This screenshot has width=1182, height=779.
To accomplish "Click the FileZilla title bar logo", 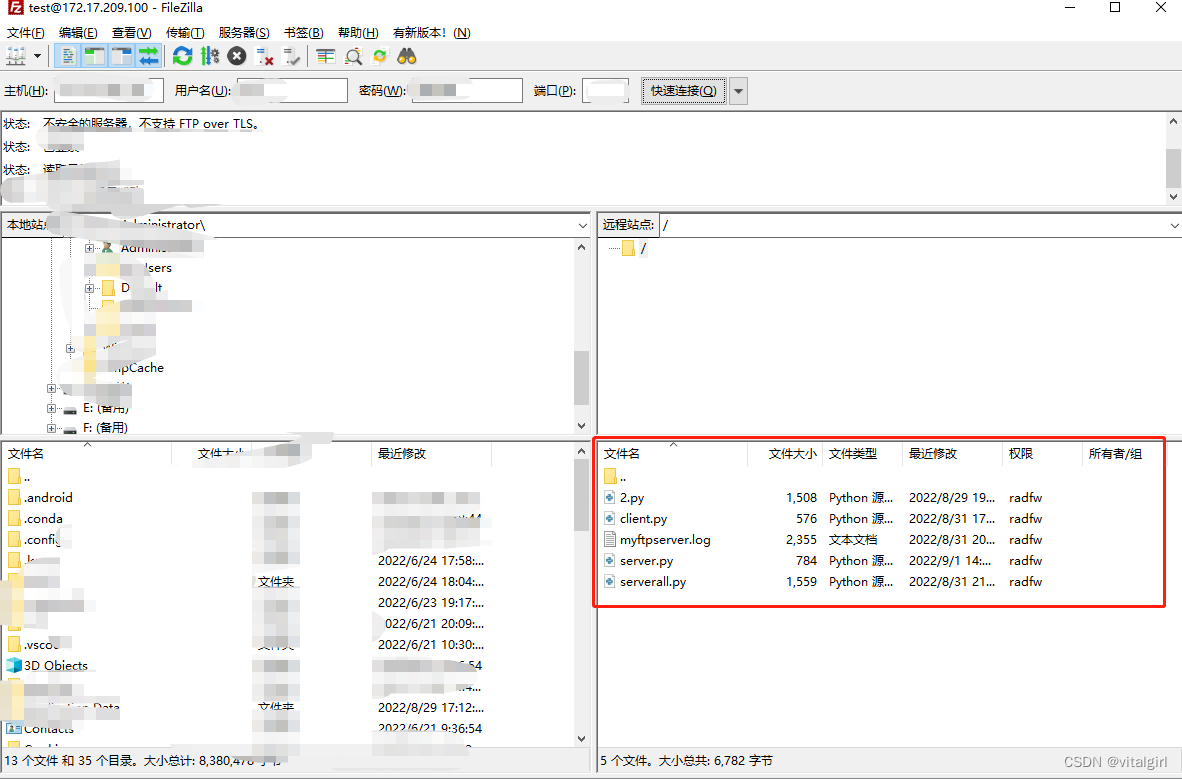I will coord(15,8).
